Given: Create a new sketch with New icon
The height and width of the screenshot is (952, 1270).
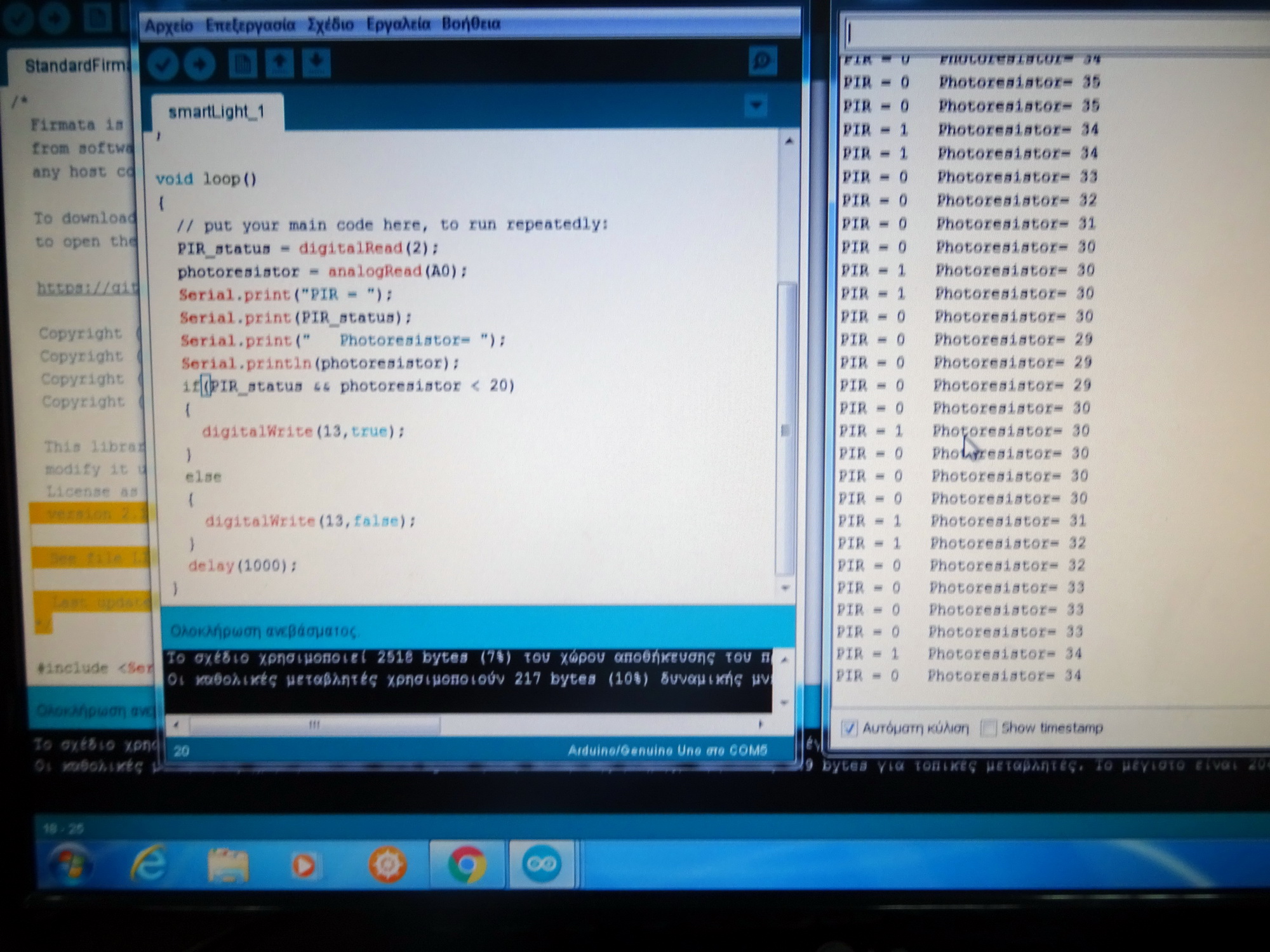Looking at the screenshot, I should point(243,63).
